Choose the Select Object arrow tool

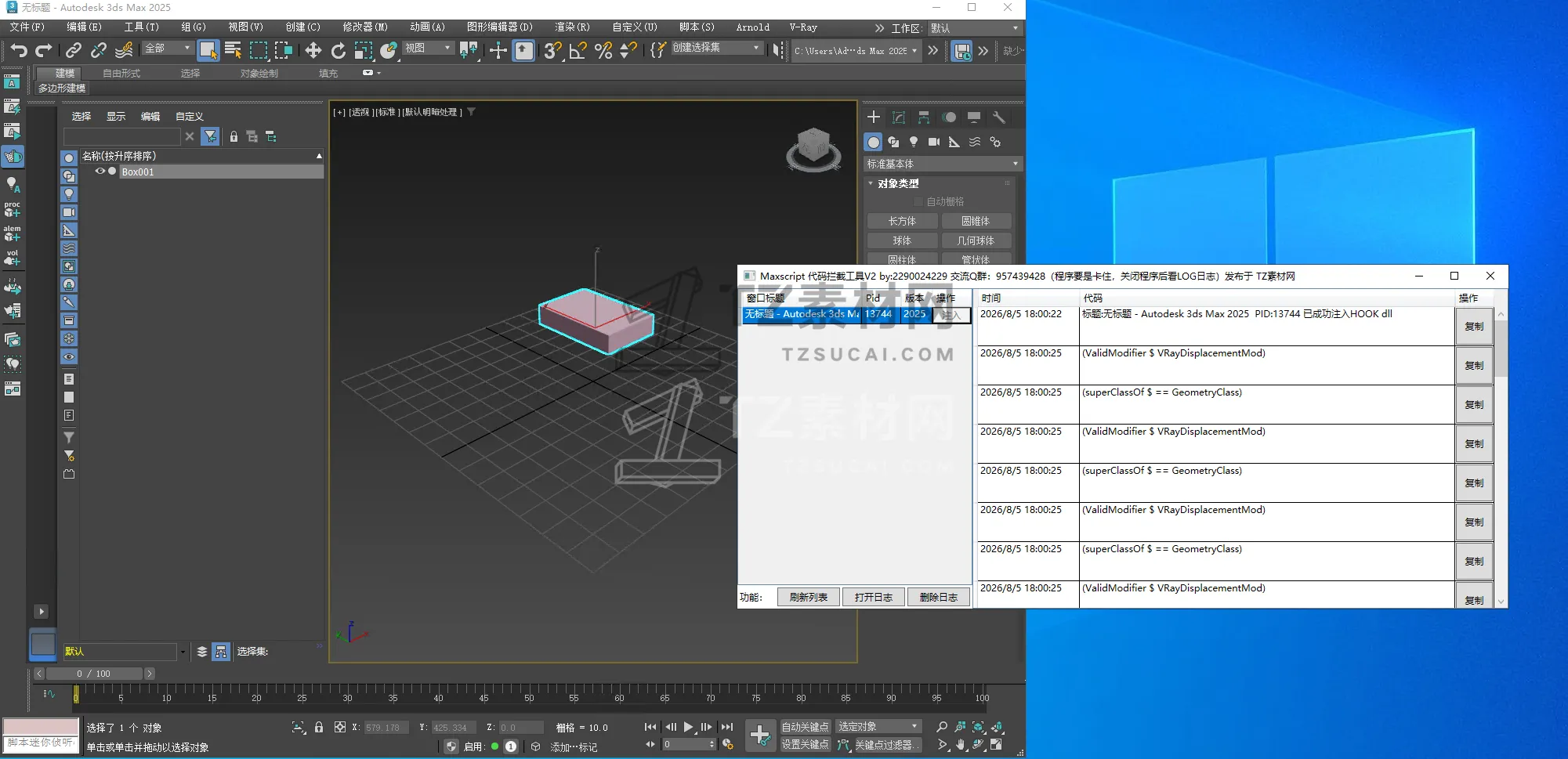pyautogui.click(x=208, y=51)
